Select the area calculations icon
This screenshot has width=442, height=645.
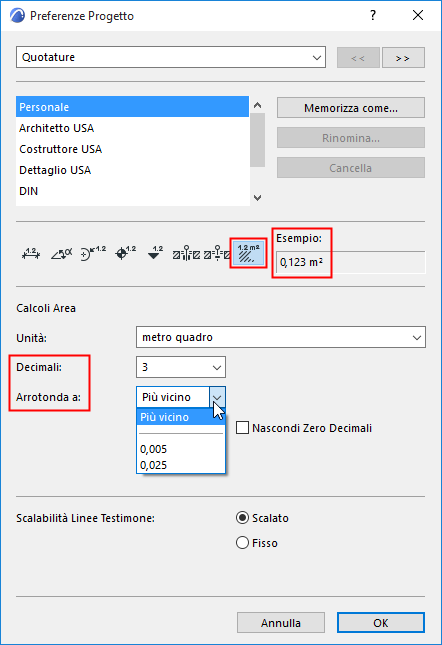click(x=248, y=253)
